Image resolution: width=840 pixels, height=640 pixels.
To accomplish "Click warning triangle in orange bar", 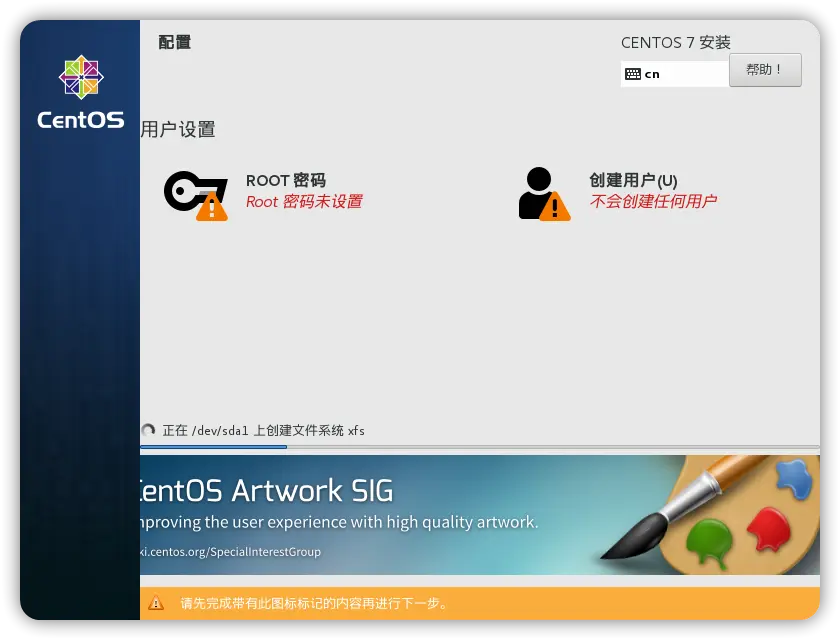I will (156, 603).
